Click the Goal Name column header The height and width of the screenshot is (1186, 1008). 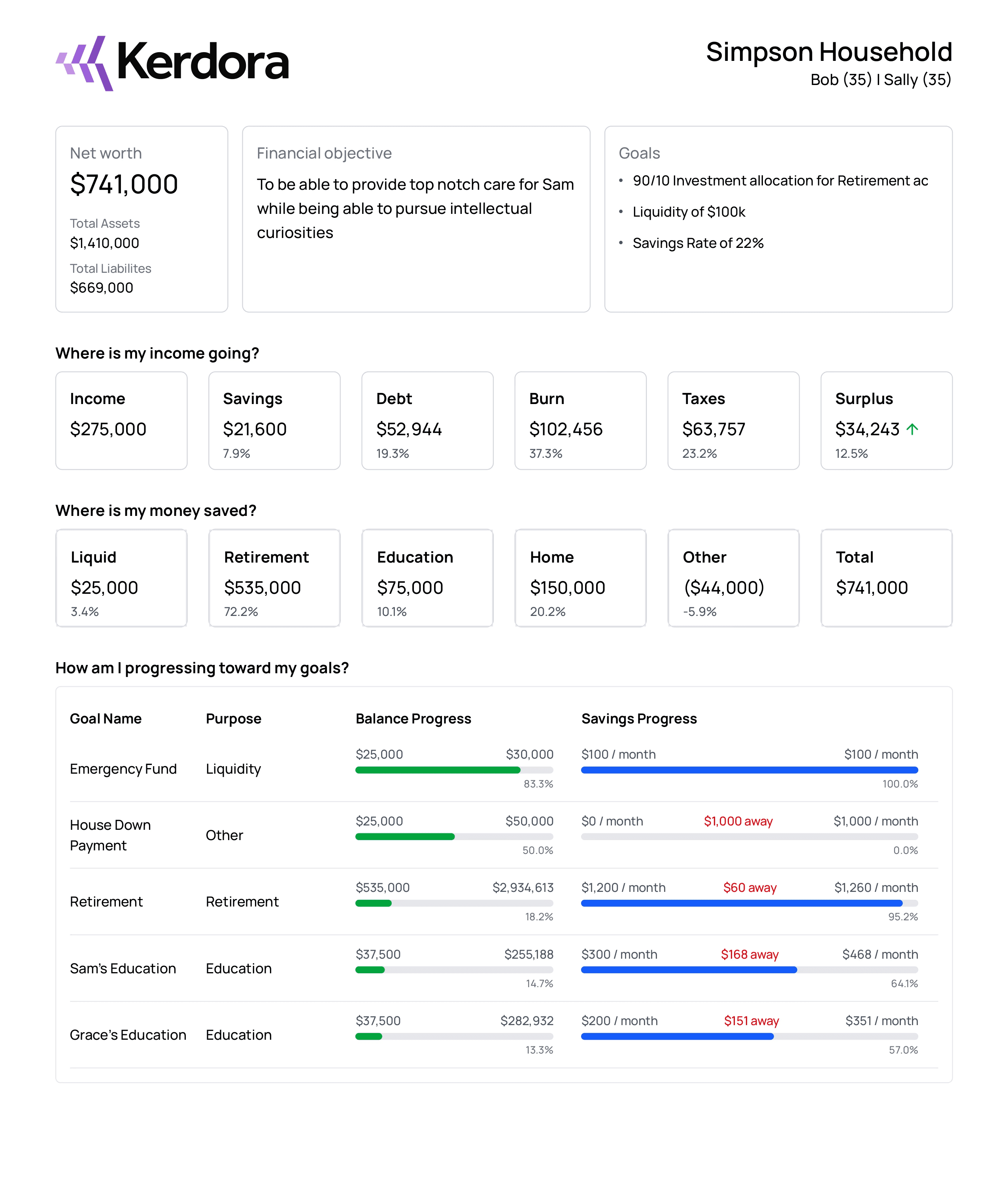tap(106, 718)
